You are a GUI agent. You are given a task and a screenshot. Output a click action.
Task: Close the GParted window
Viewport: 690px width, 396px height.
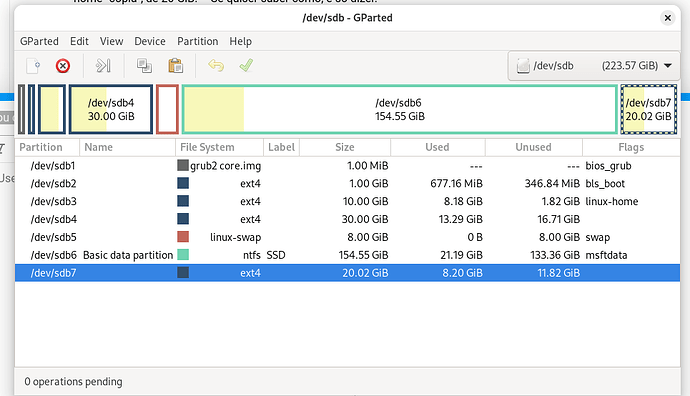(x=668, y=18)
